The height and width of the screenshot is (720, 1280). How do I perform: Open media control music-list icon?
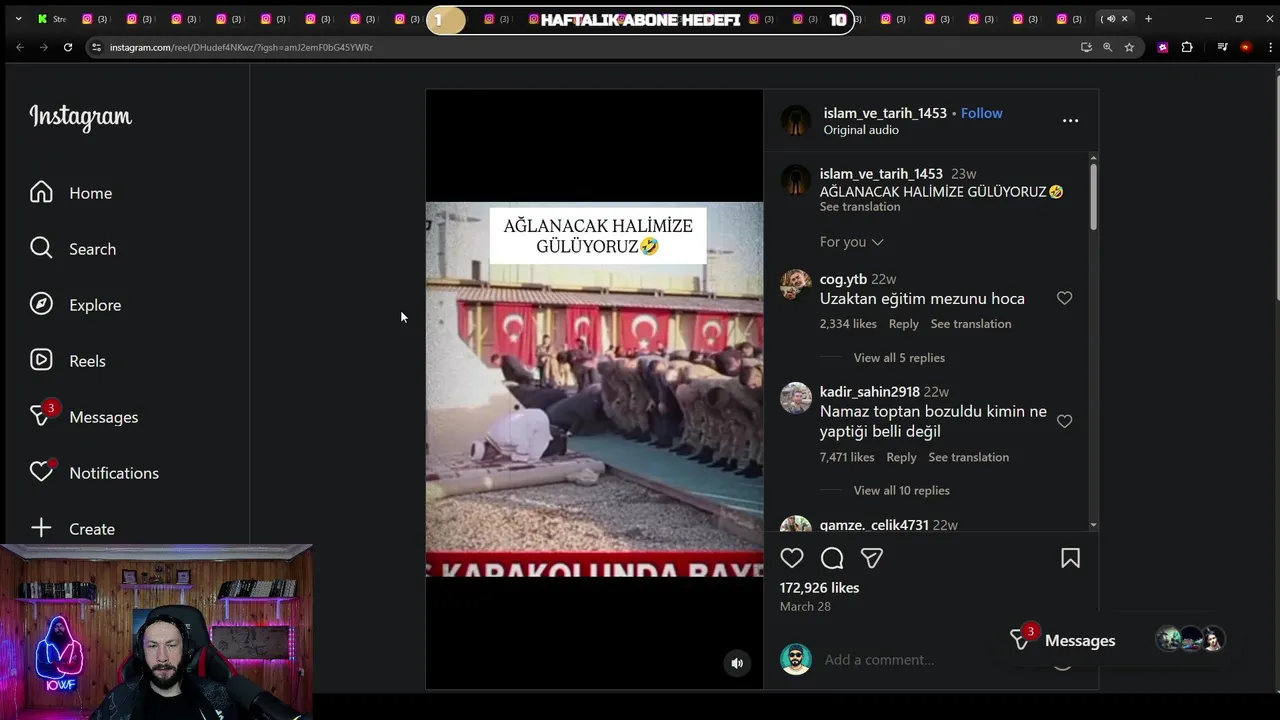1222,47
